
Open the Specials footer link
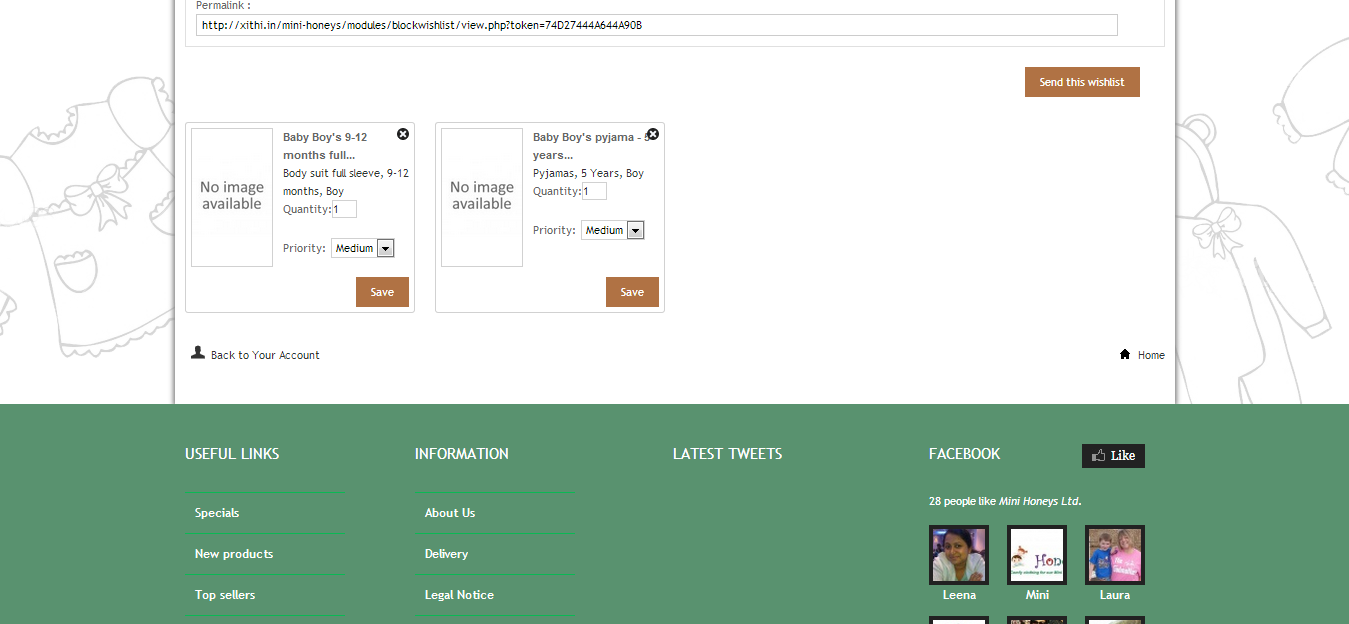(x=217, y=513)
